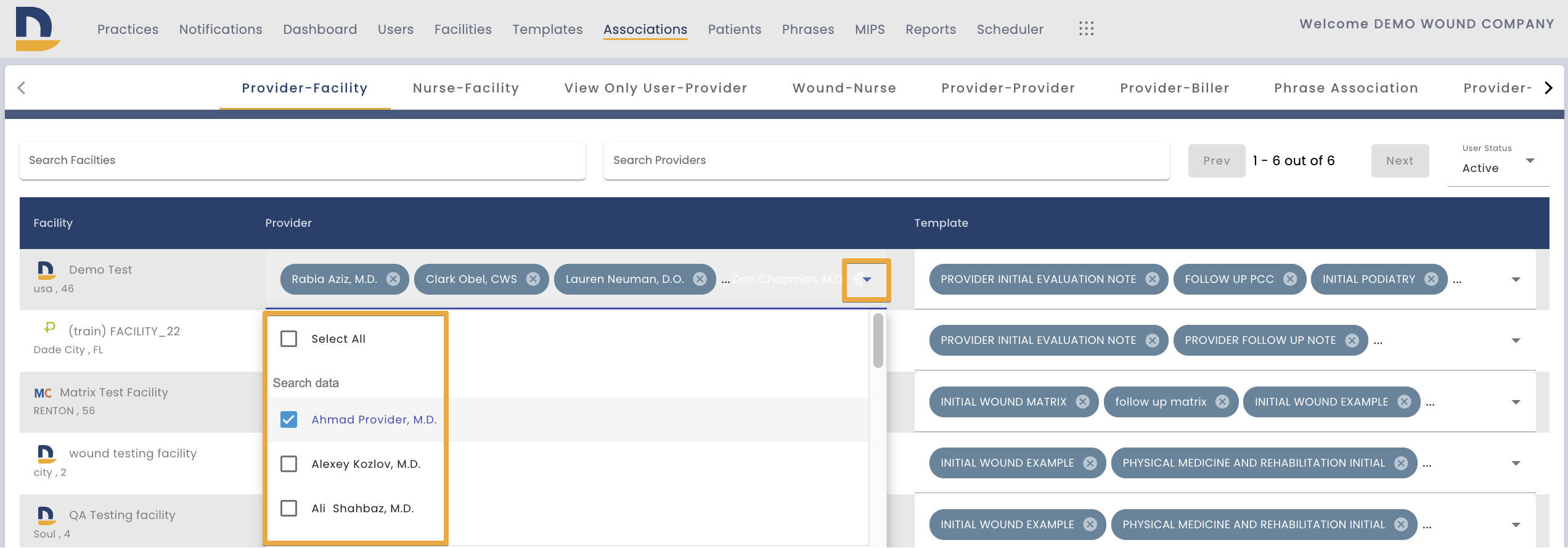
Task: Remove Clark Obel, CWS chip
Action: pyautogui.click(x=533, y=279)
